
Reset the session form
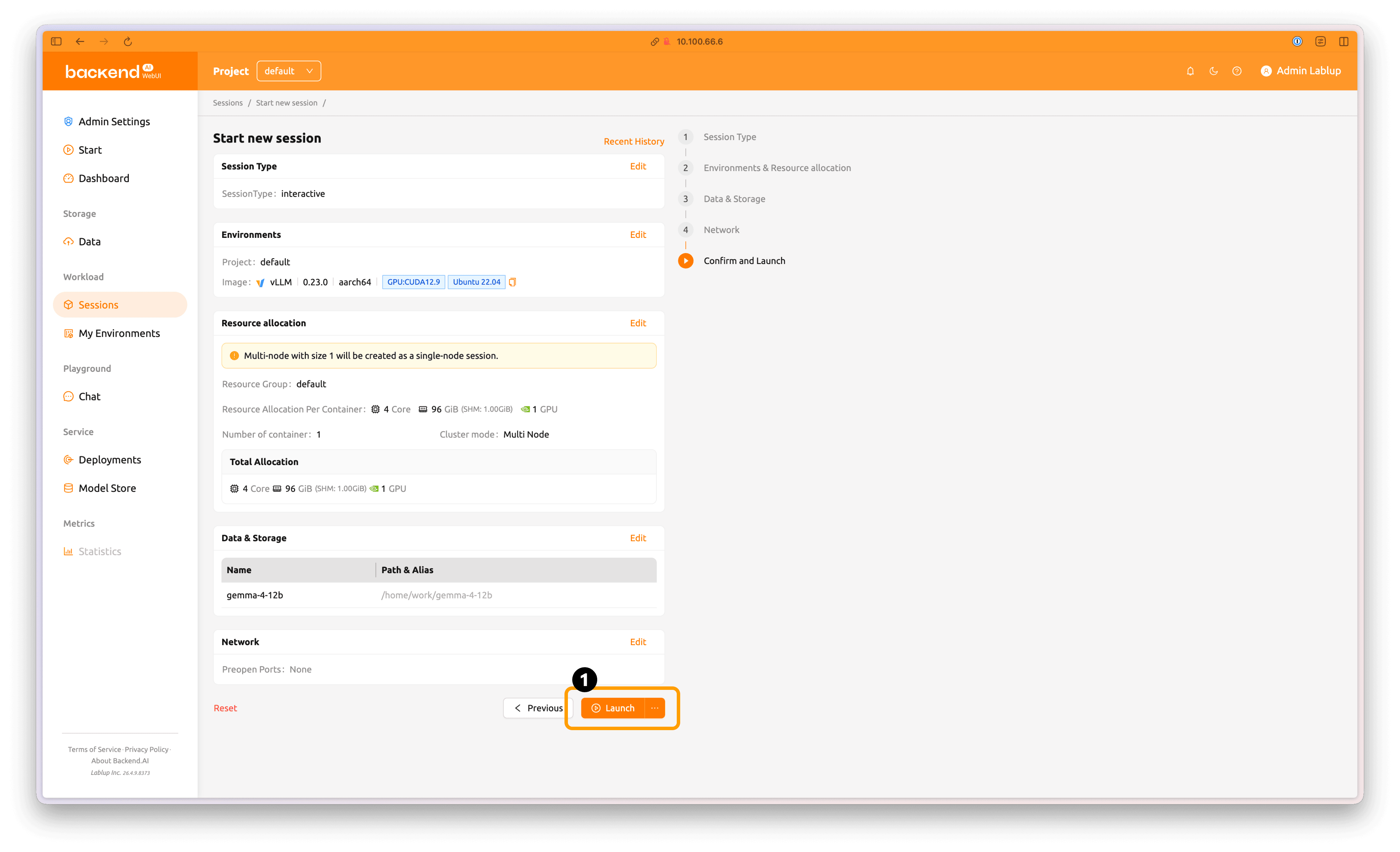tap(225, 708)
